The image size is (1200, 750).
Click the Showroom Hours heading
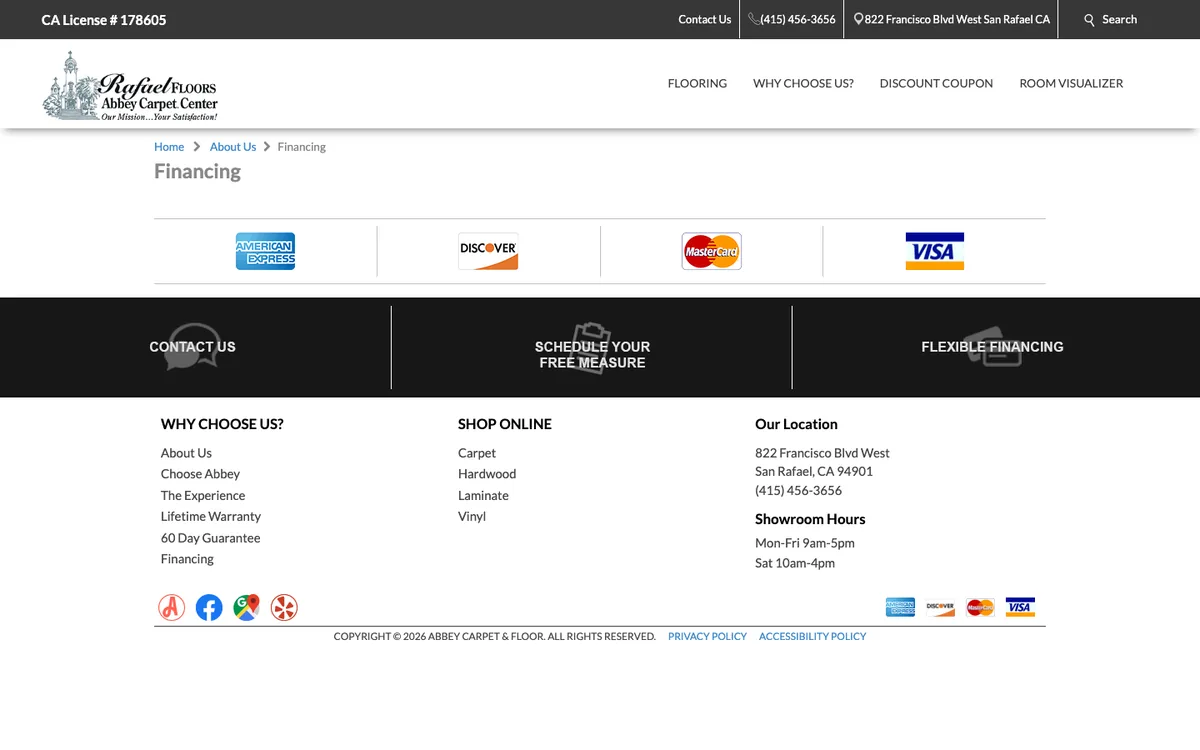[810, 519]
